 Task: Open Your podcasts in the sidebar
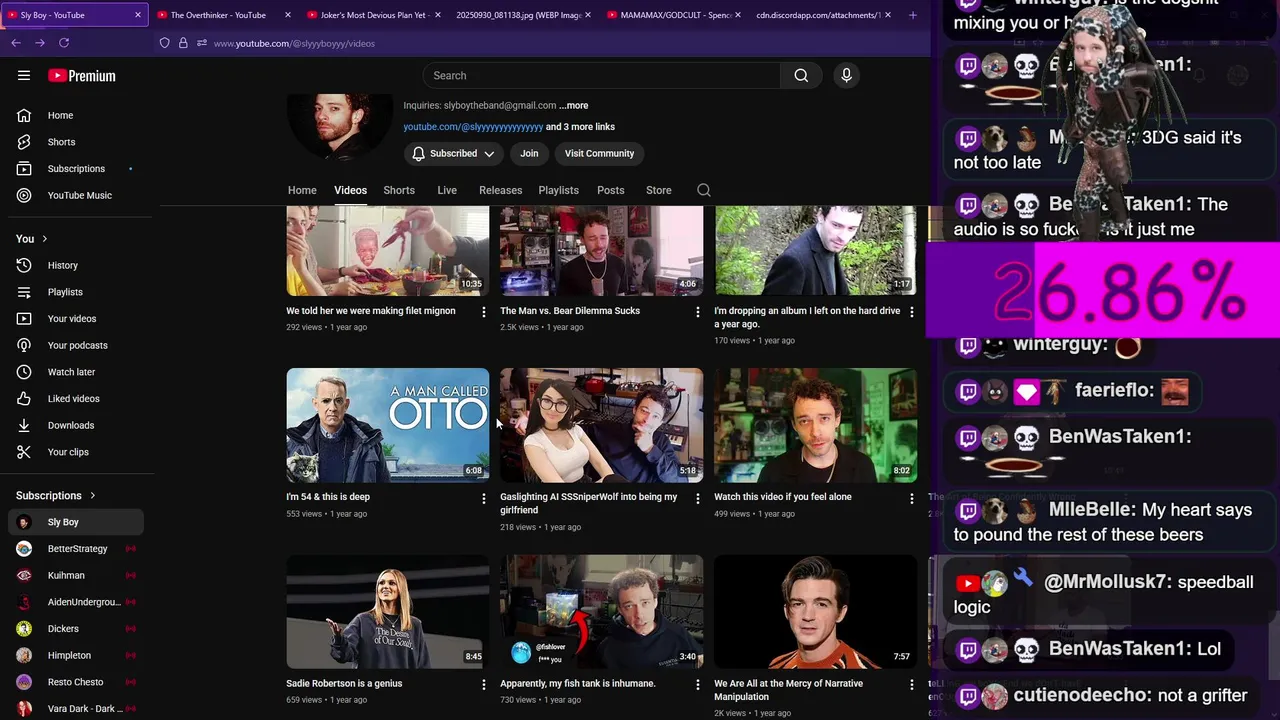click(77, 345)
